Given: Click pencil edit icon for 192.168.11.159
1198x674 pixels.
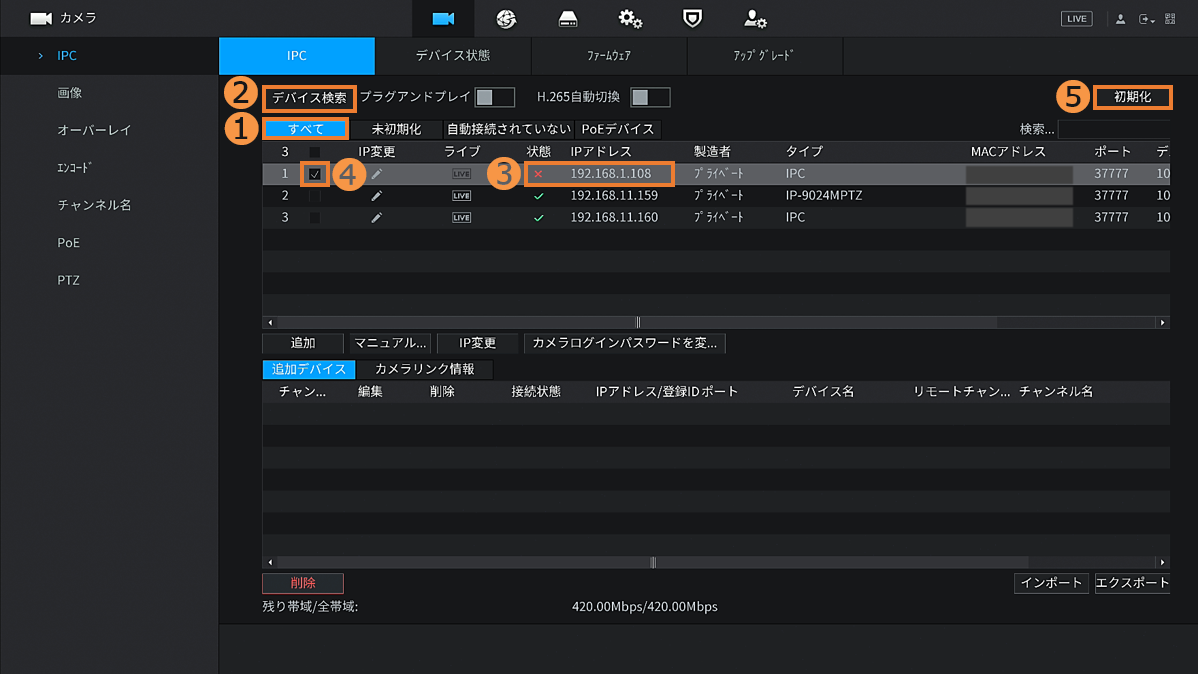Looking at the screenshot, I should click(376, 196).
